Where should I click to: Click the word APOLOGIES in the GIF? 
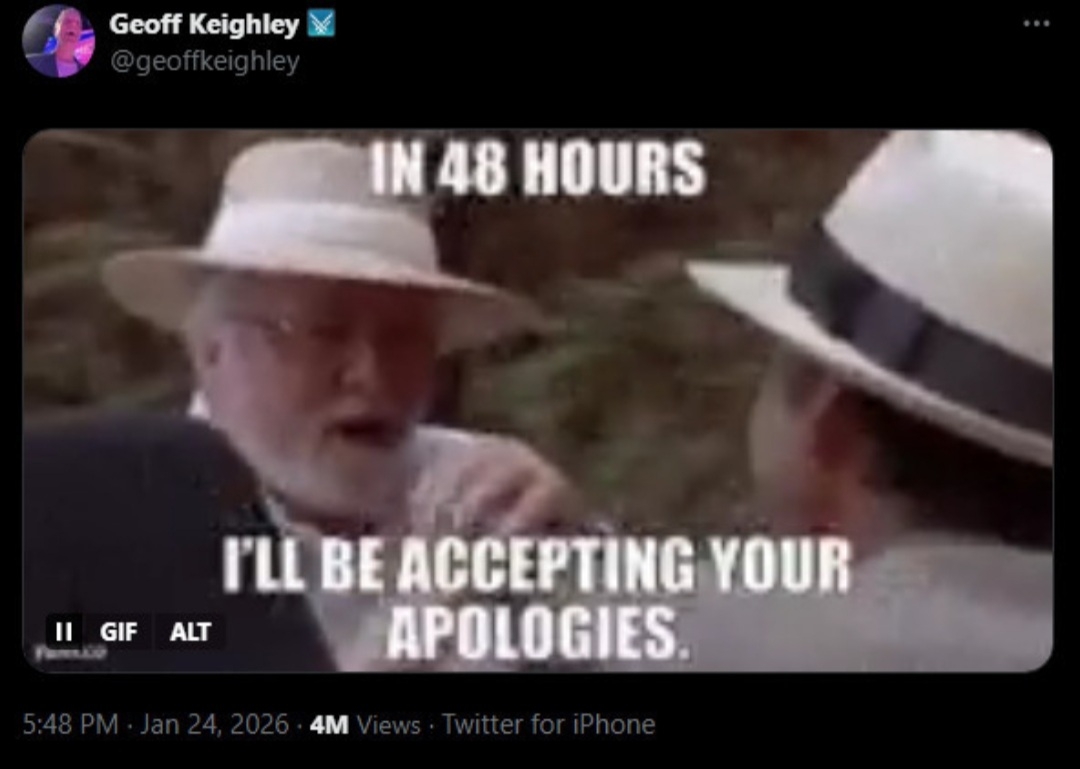539,633
